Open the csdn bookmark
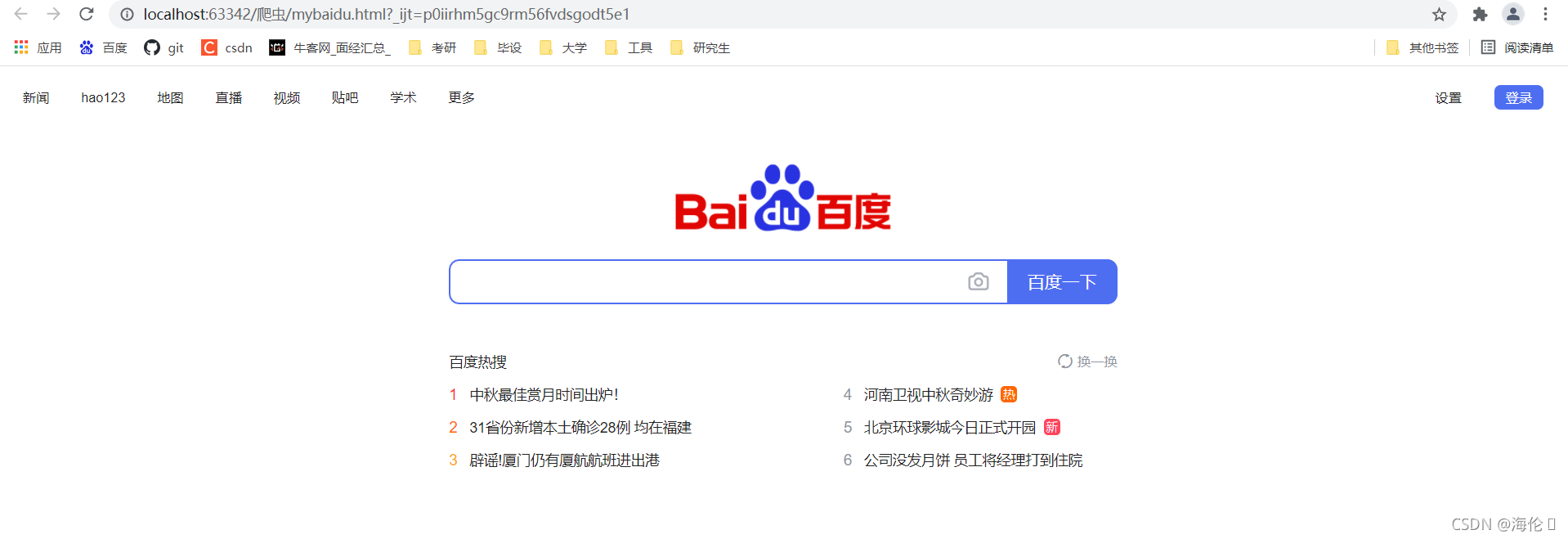Viewport: 1568px width, 539px height. [x=227, y=47]
